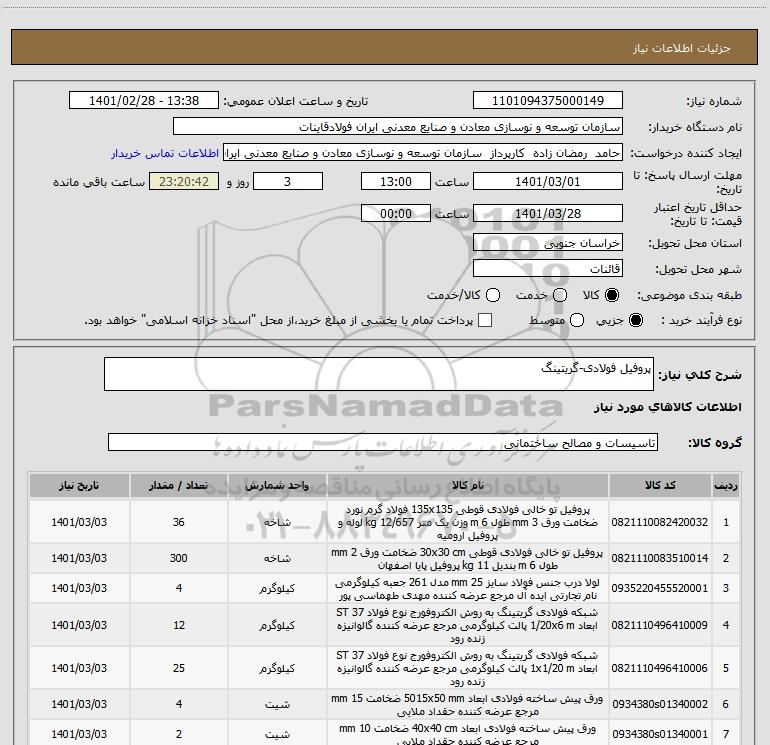This screenshot has height=745, width=770.
Task: Click the لولا درب door hinge item name
Action: click(x=468, y=589)
